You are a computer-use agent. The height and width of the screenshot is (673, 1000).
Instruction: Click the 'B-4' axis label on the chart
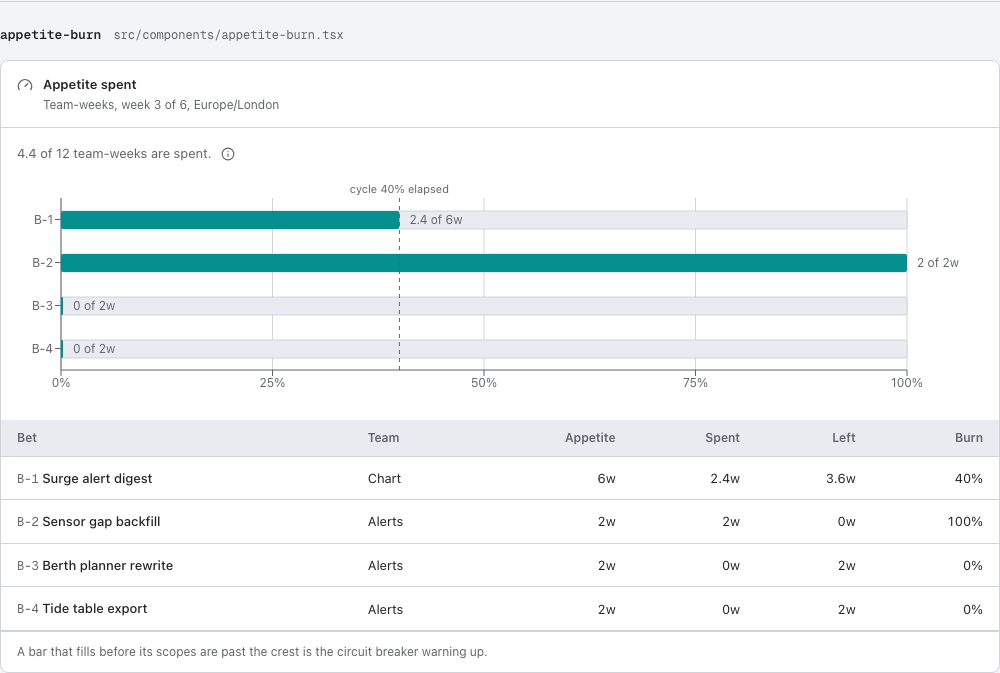(x=43, y=349)
